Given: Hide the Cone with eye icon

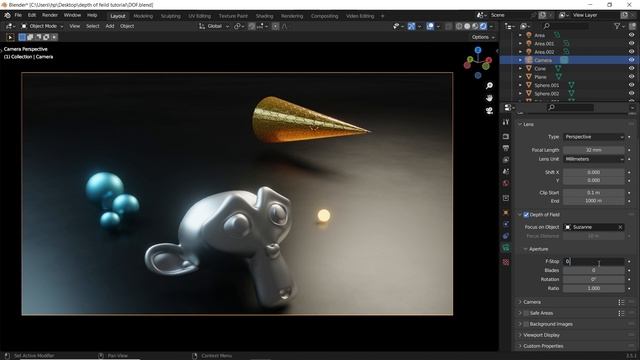Looking at the screenshot, I should 631,69.
